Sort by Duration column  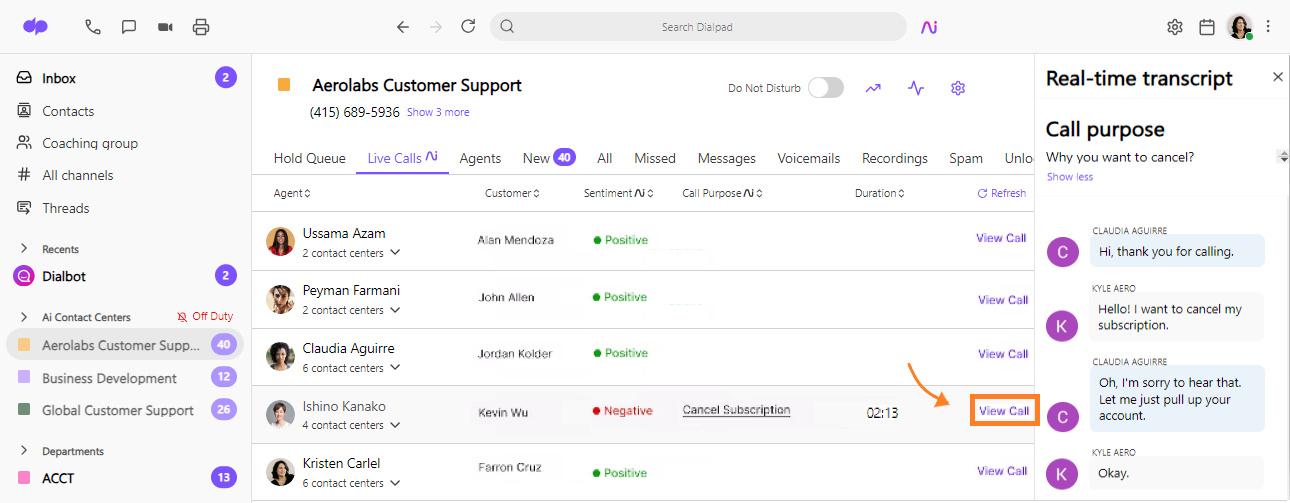pyautogui.click(x=880, y=193)
